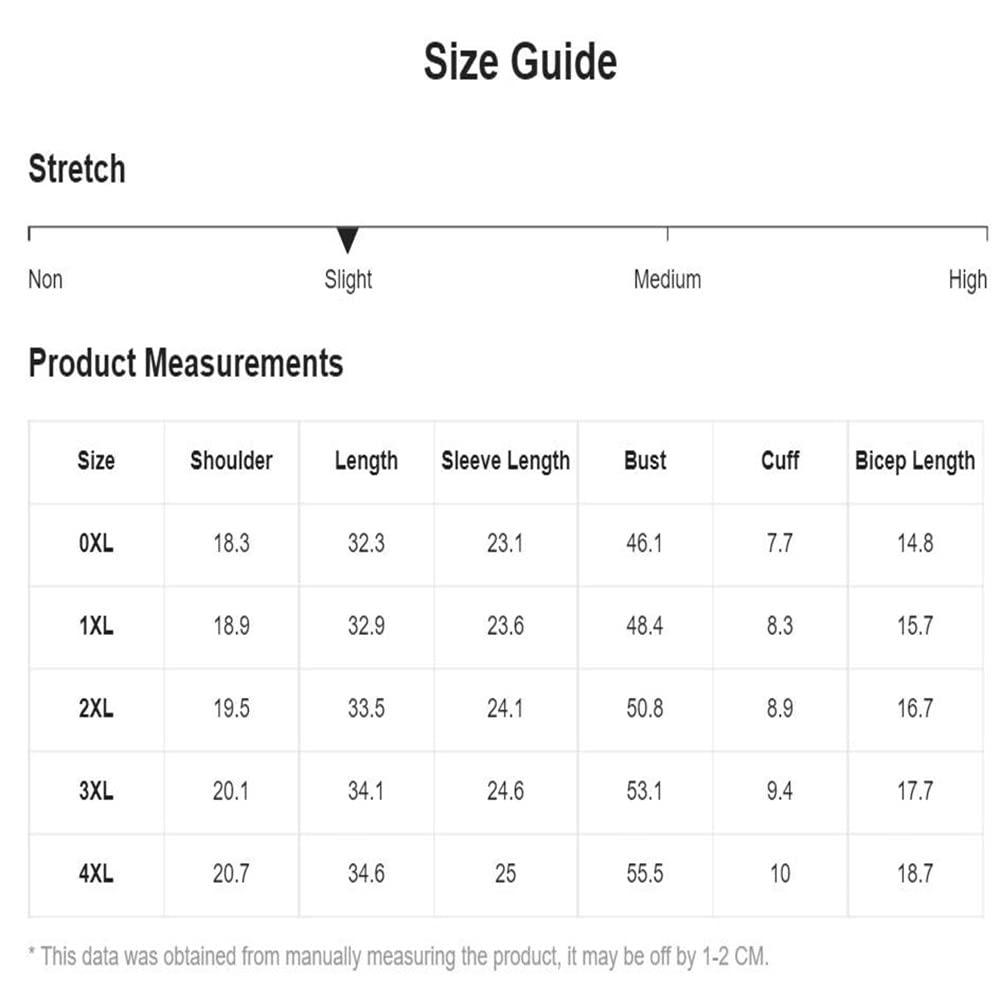Screen dimensions: 1000x1000
Task: Click the Bicep Length column header
Action: click(x=915, y=461)
